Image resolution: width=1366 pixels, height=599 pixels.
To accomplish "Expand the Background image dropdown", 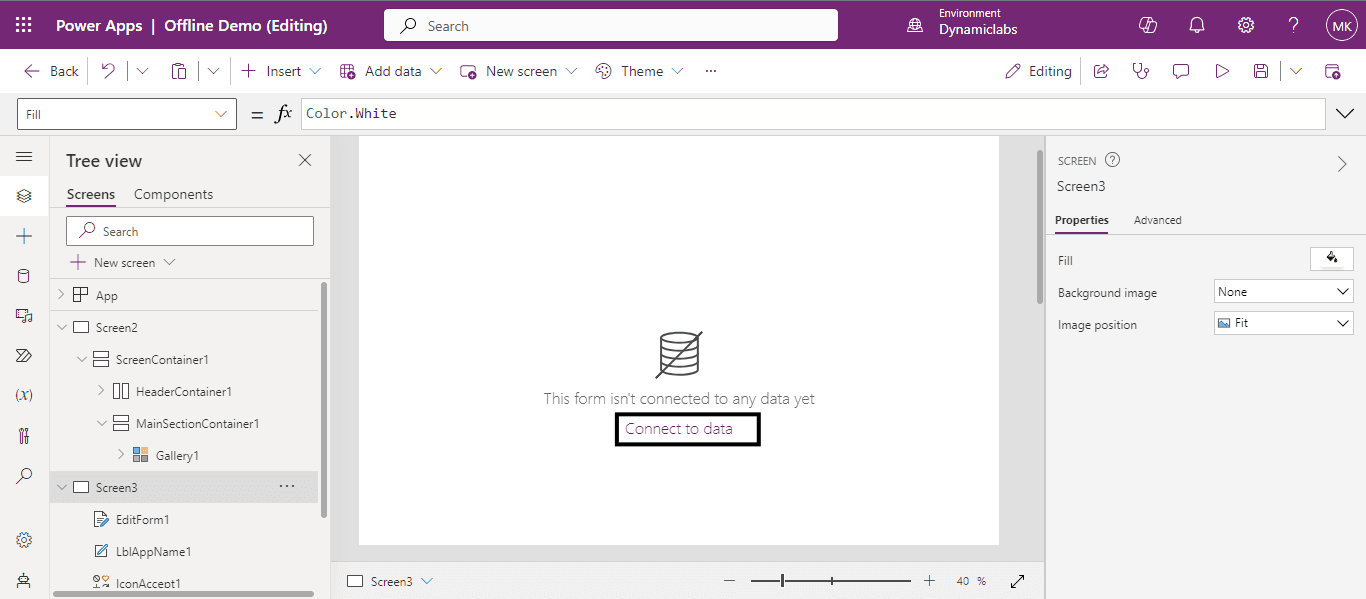I will (1283, 292).
